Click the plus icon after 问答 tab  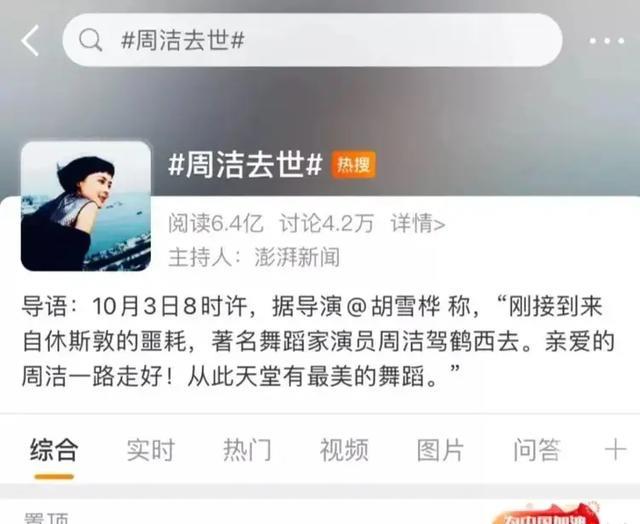(615, 451)
